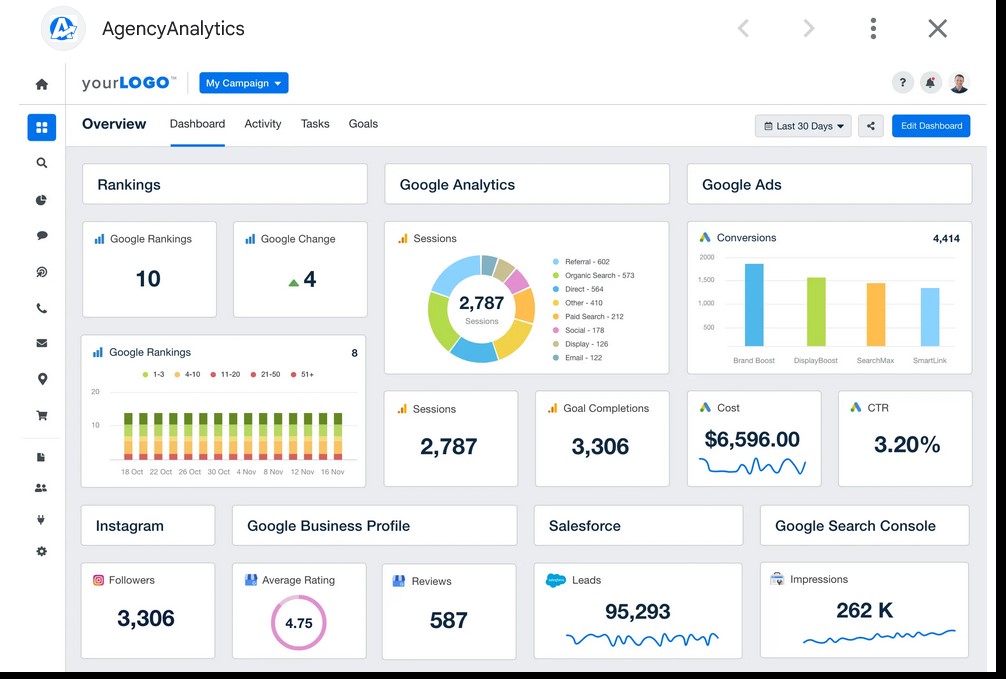Image resolution: width=1006 pixels, height=679 pixels.
Task: Open the home icon in sidebar
Action: pos(42,84)
